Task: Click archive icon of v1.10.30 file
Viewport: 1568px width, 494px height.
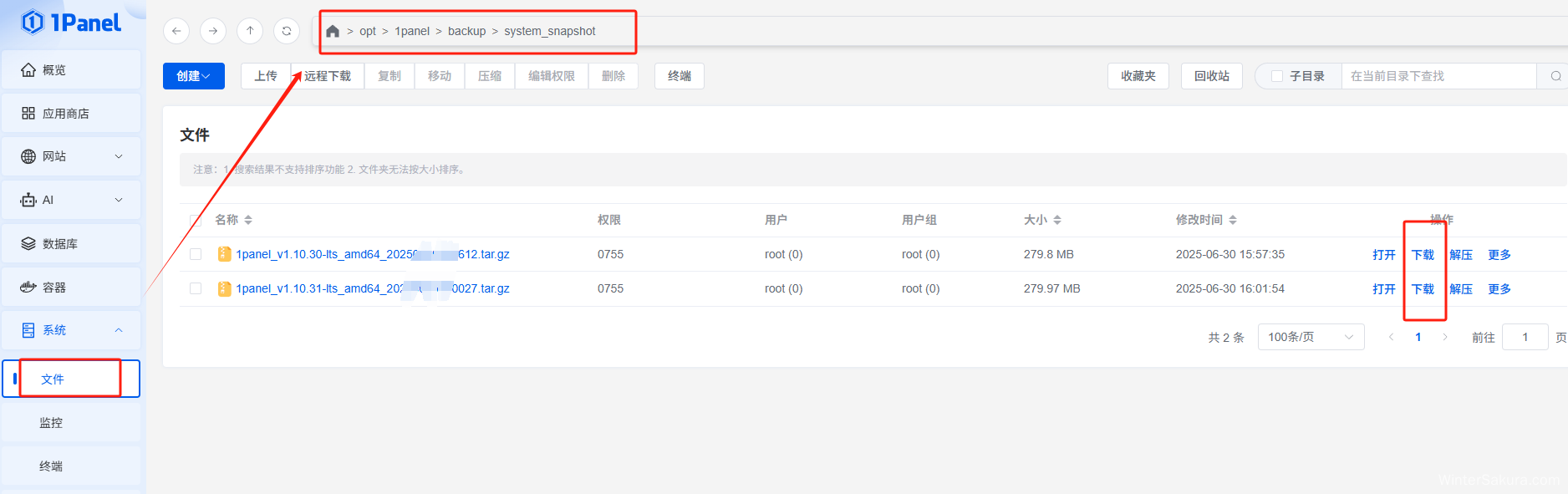Action: tap(224, 254)
